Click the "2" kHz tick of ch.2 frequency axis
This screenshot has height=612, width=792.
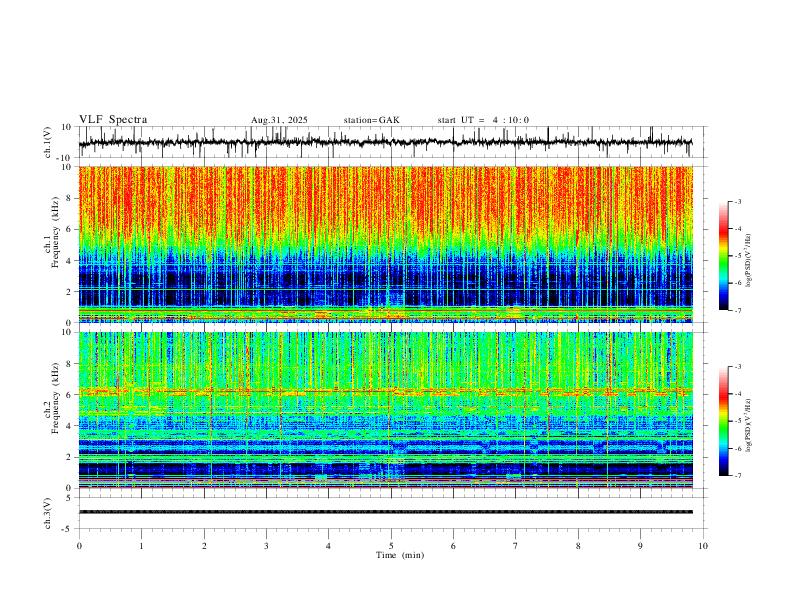70,457
